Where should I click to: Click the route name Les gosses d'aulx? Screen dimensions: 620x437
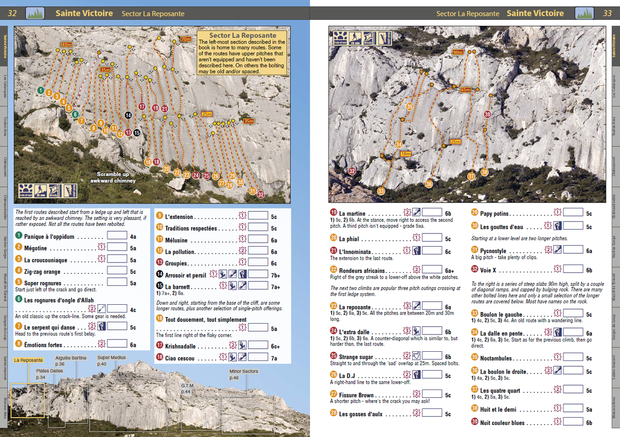coord(361,414)
